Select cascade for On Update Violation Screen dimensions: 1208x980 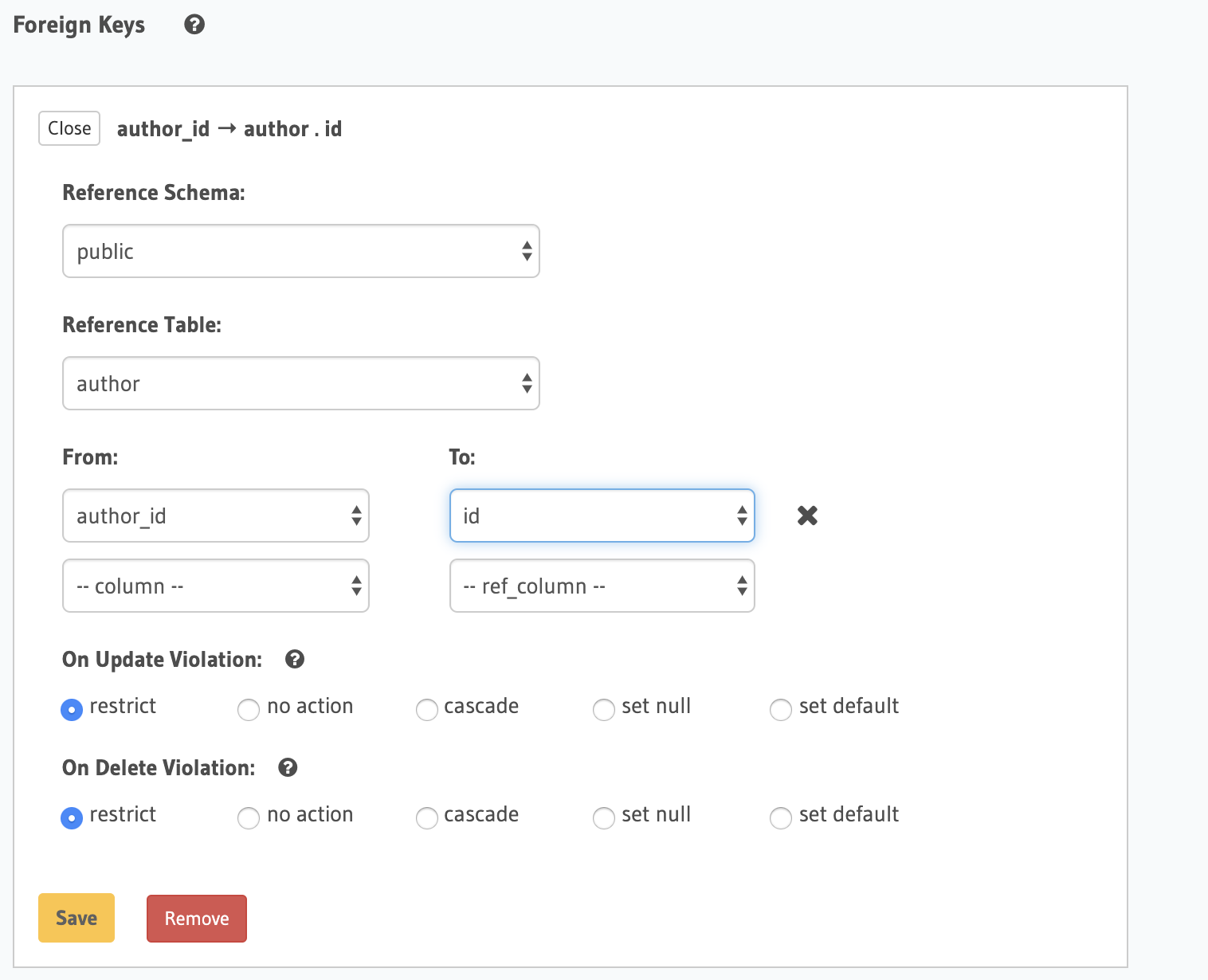click(x=427, y=709)
